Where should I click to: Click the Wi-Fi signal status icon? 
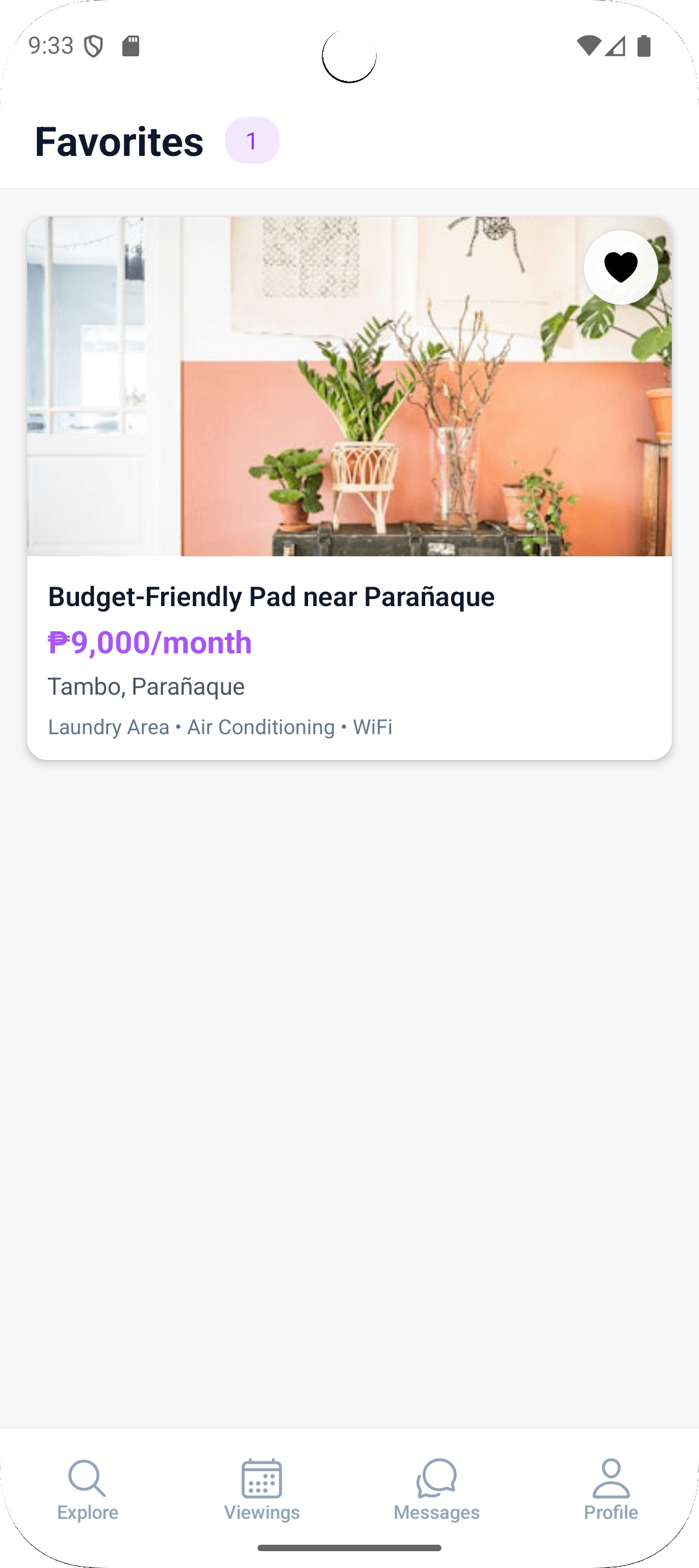point(588,46)
